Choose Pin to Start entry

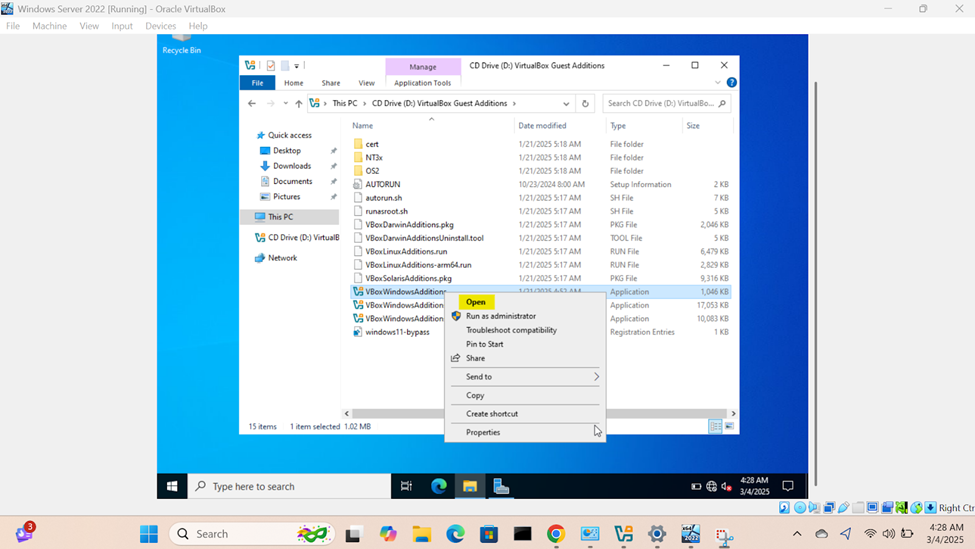[484, 344]
